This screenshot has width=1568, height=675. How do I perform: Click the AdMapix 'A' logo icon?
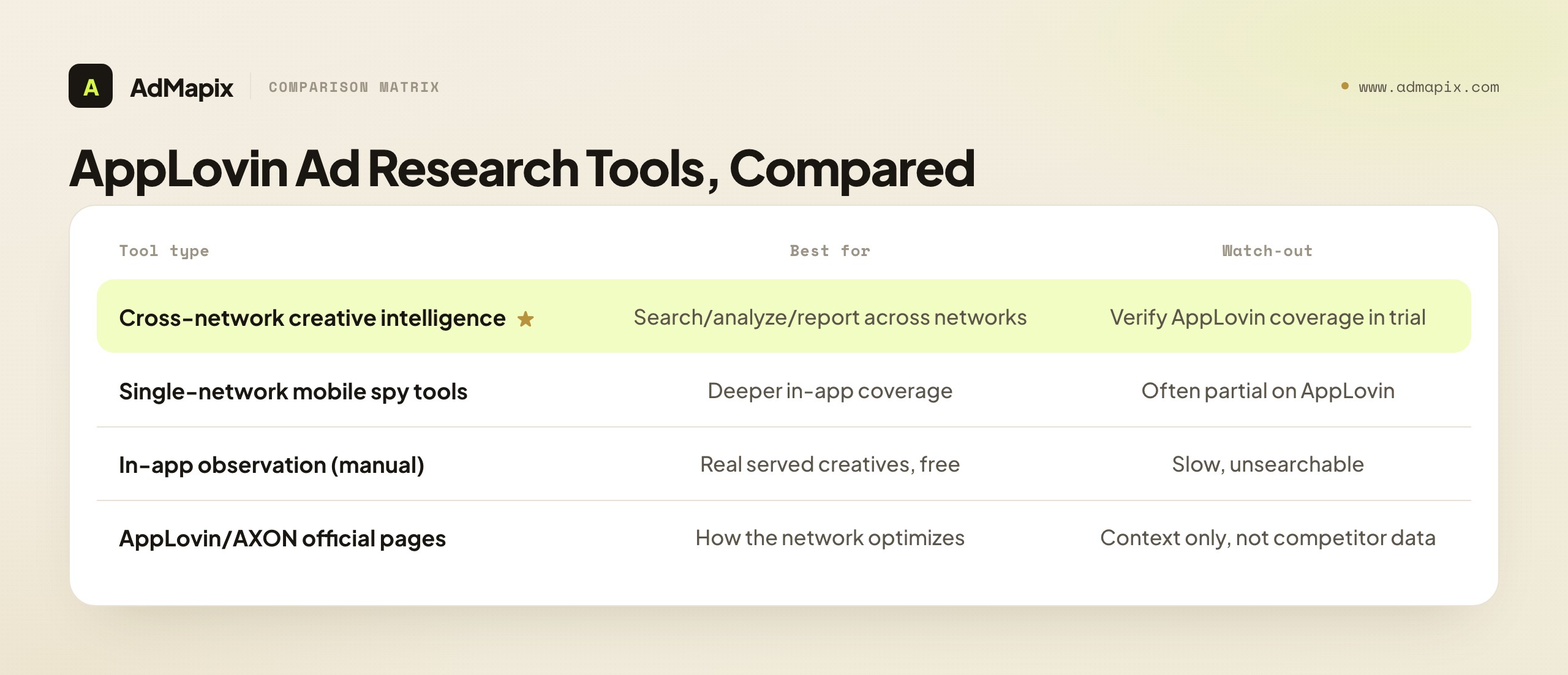[x=91, y=86]
